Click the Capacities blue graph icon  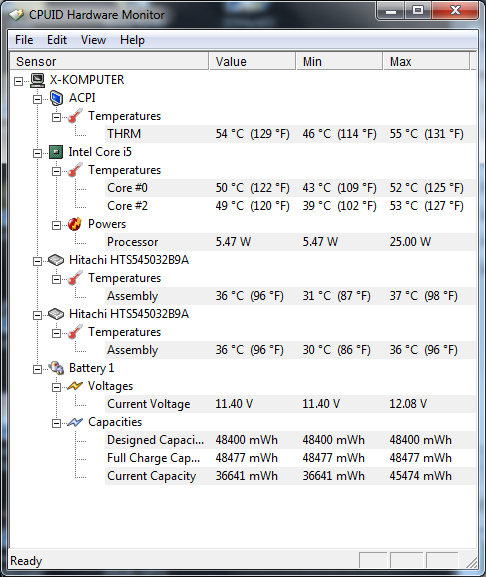point(75,422)
